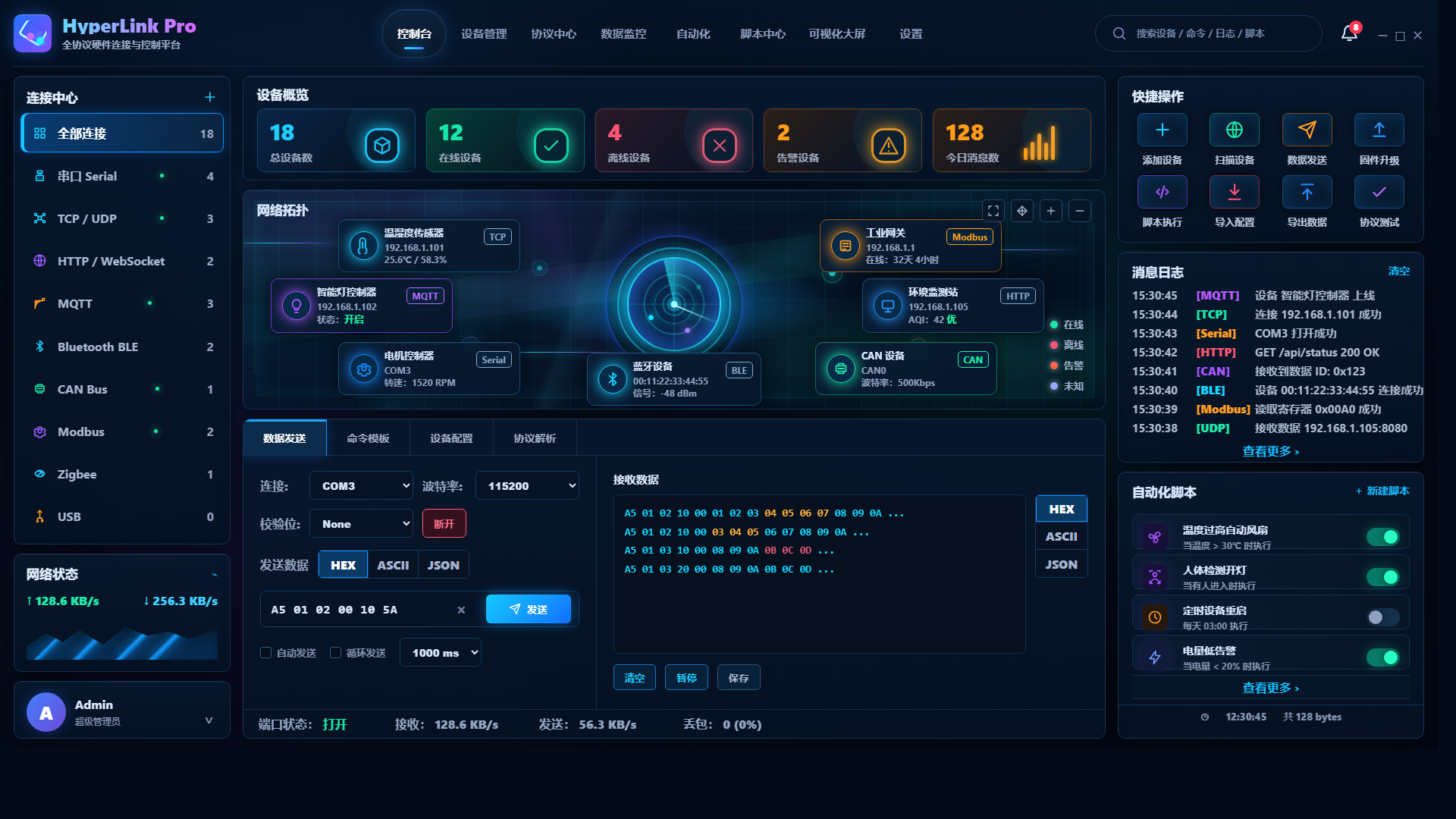Click the notification bell icon
This screenshot has height=819, width=1456.
click(x=1349, y=33)
